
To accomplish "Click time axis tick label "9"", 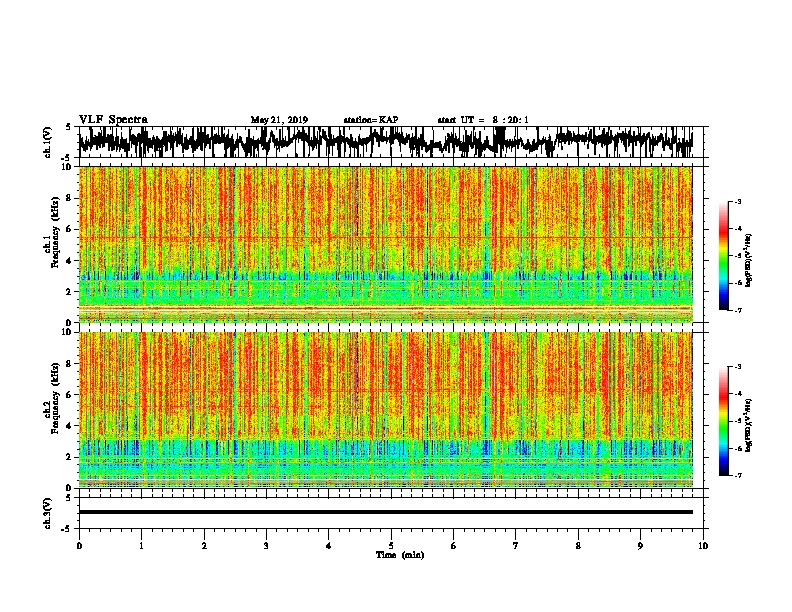I will [x=640, y=546].
